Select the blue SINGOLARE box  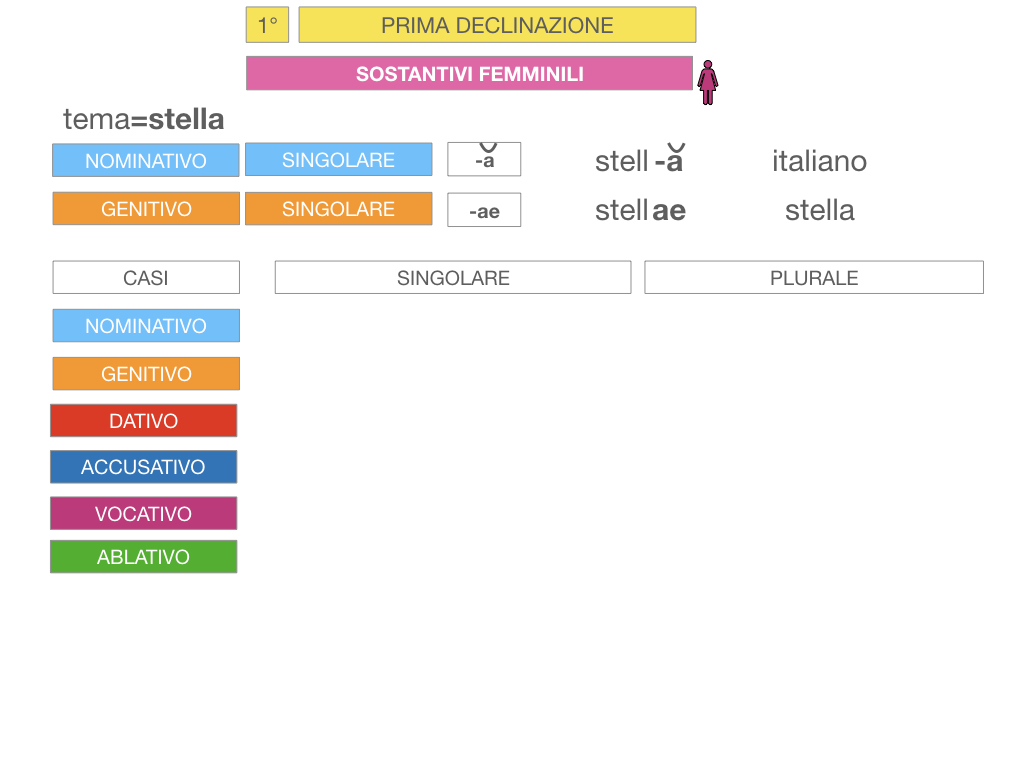click(x=338, y=160)
